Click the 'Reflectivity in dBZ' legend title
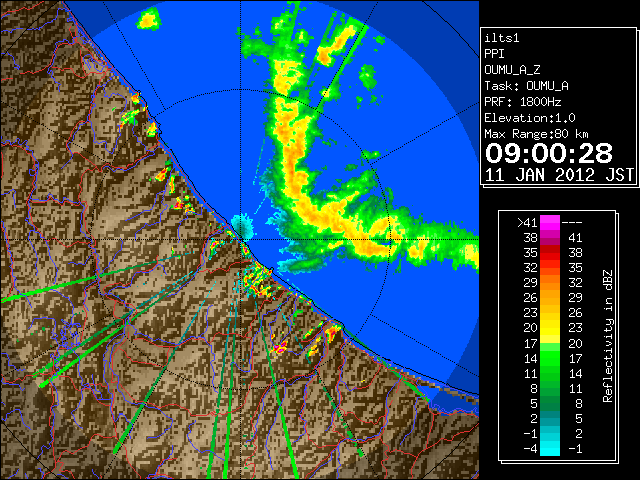640x480 pixels. [x=608, y=336]
